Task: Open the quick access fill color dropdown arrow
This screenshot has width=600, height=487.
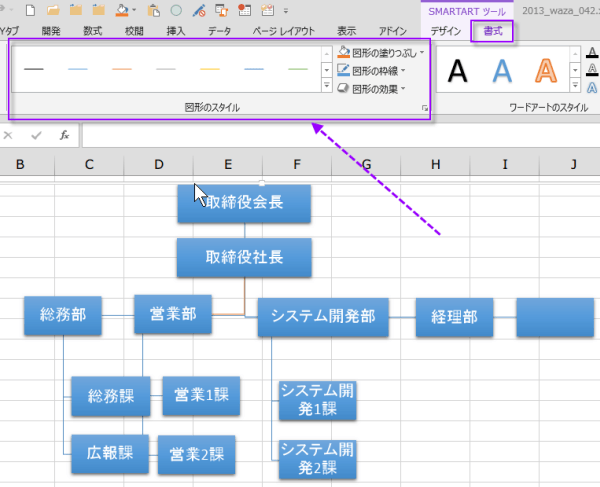Action: (x=134, y=10)
